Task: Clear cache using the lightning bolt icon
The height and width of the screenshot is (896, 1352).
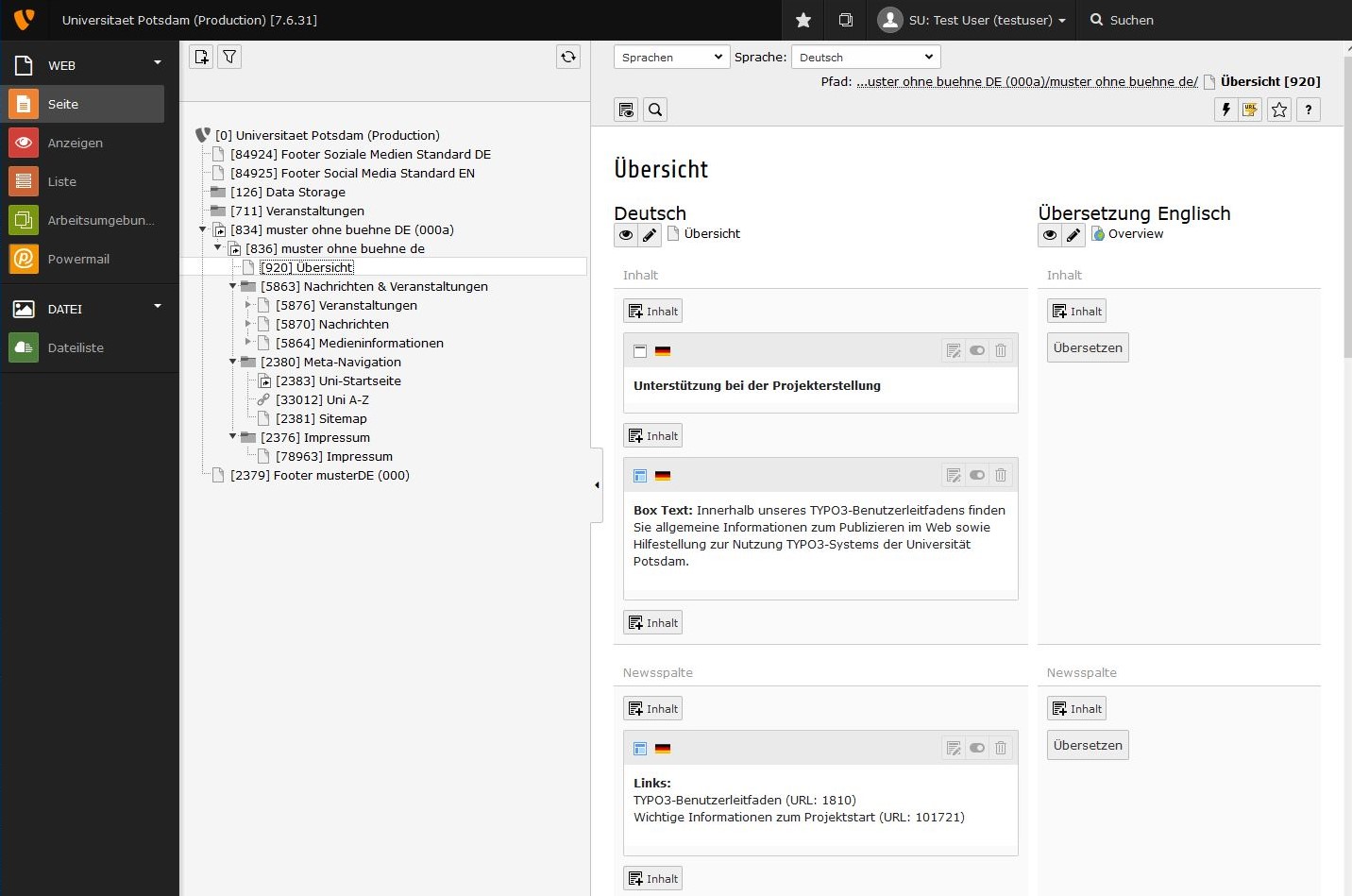Action: [x=1225, y=110]
